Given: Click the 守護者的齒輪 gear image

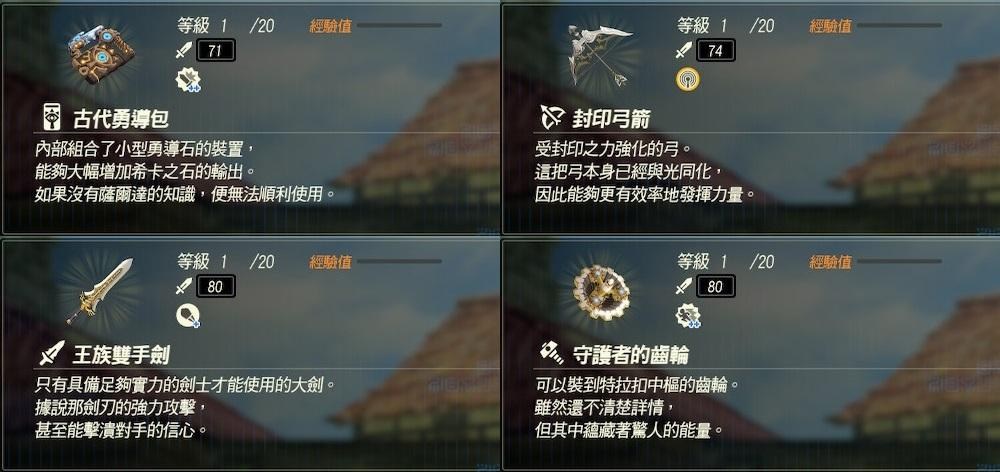Looking at the screenshot, I should coord(601,293).
